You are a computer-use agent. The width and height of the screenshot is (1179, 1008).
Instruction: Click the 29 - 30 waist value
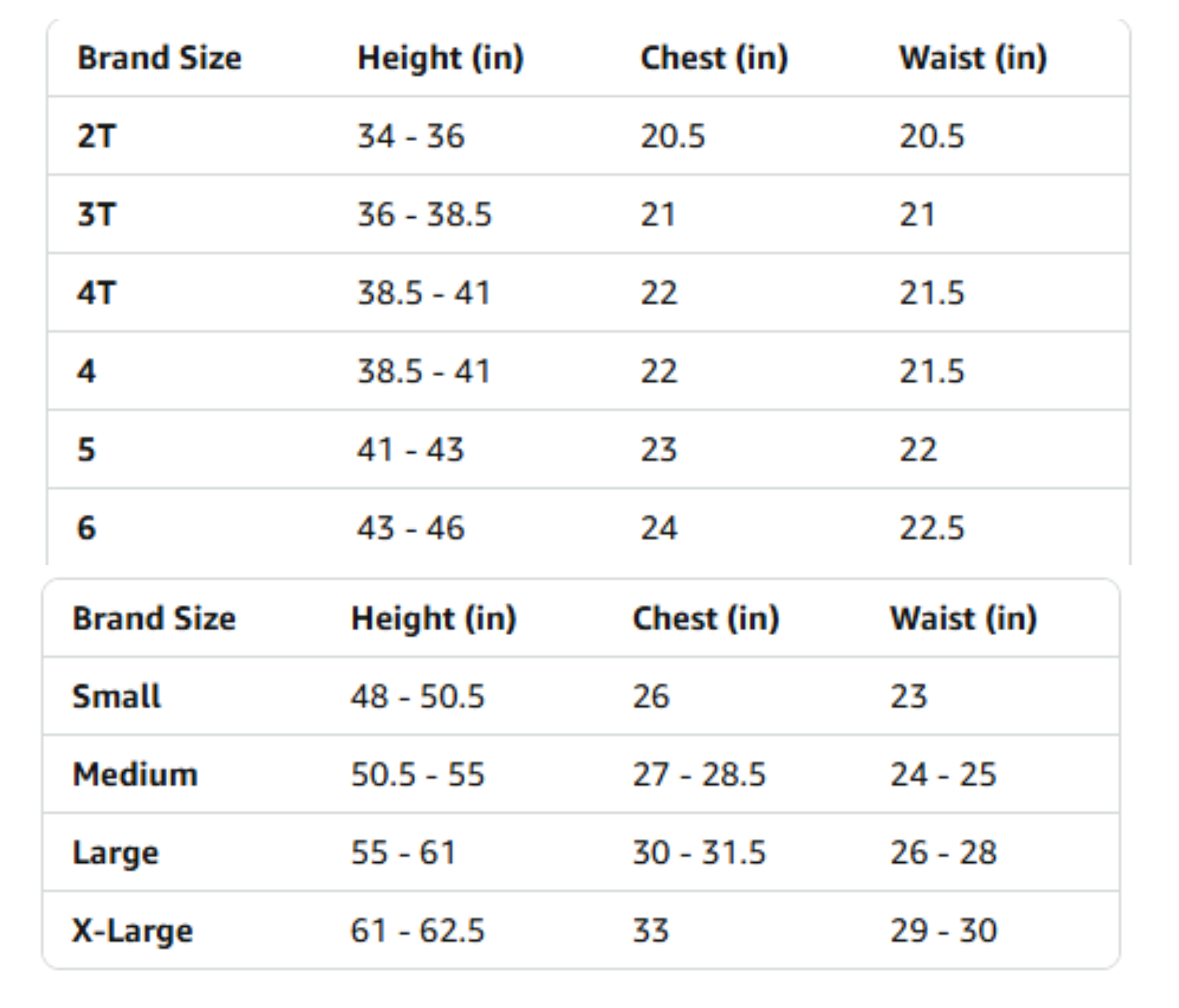(x=943, y=931)
